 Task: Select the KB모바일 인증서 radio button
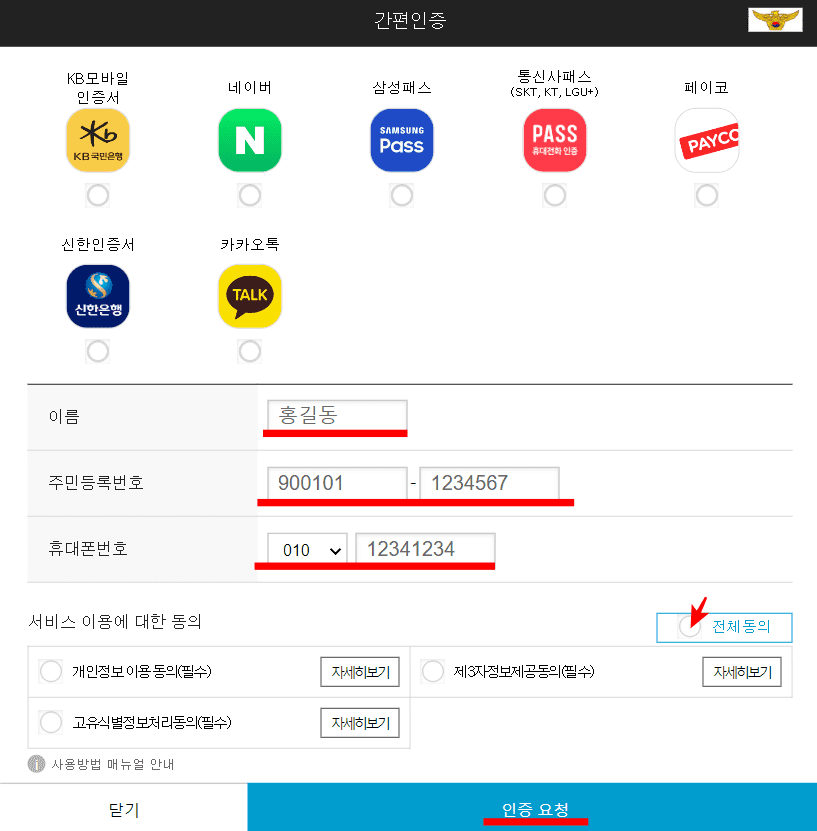pyautogui.click(x=98, y=196)
